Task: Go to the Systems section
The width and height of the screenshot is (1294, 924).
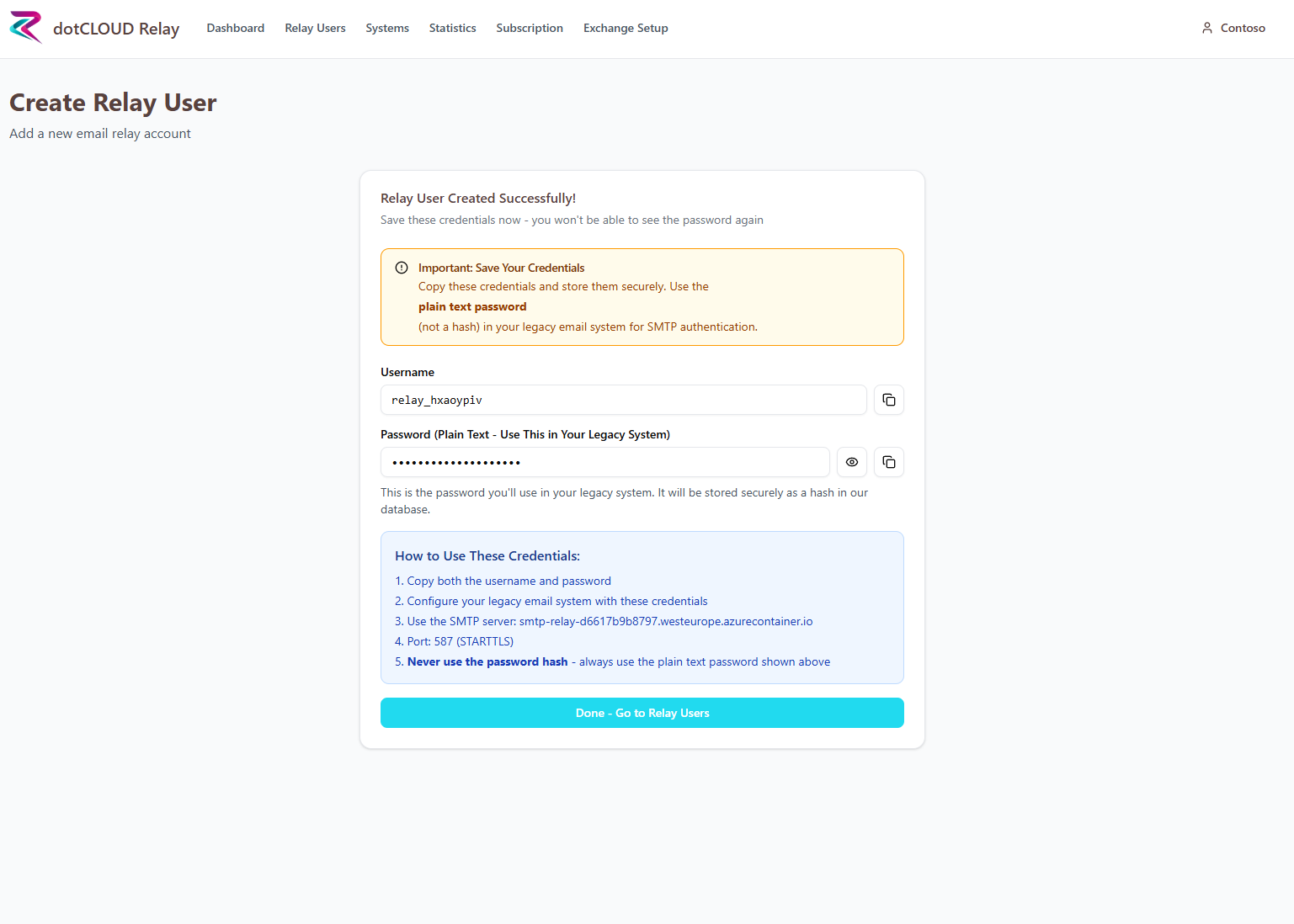Action: (x=387, y=28)
